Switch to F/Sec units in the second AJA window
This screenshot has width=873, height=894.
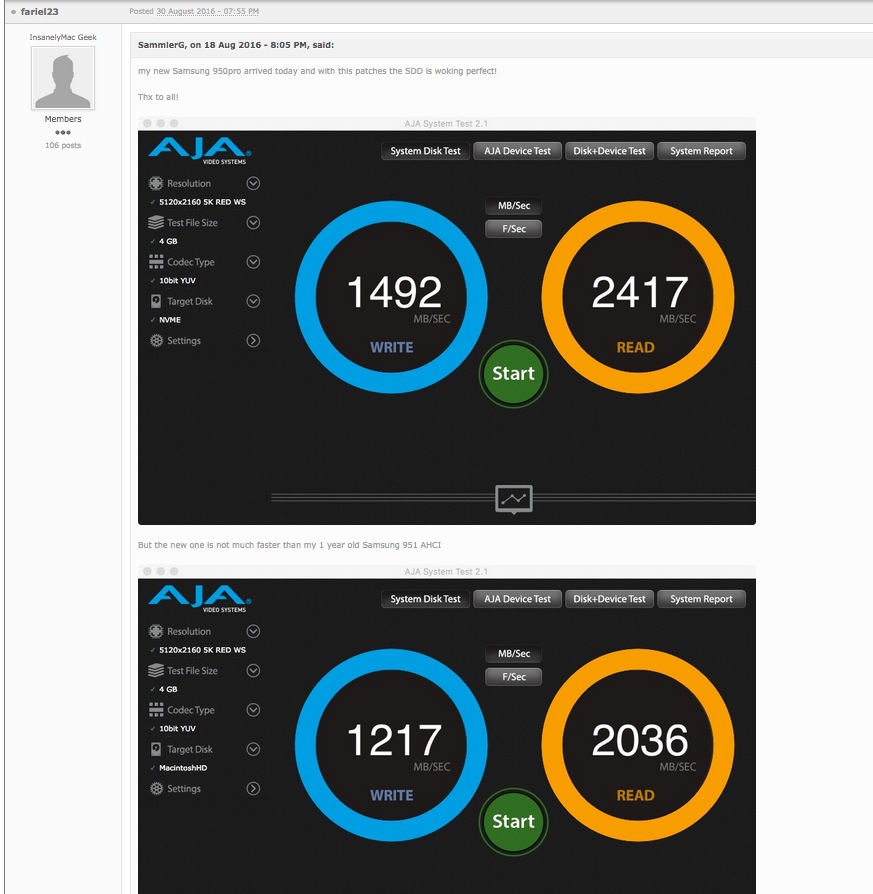514,677
